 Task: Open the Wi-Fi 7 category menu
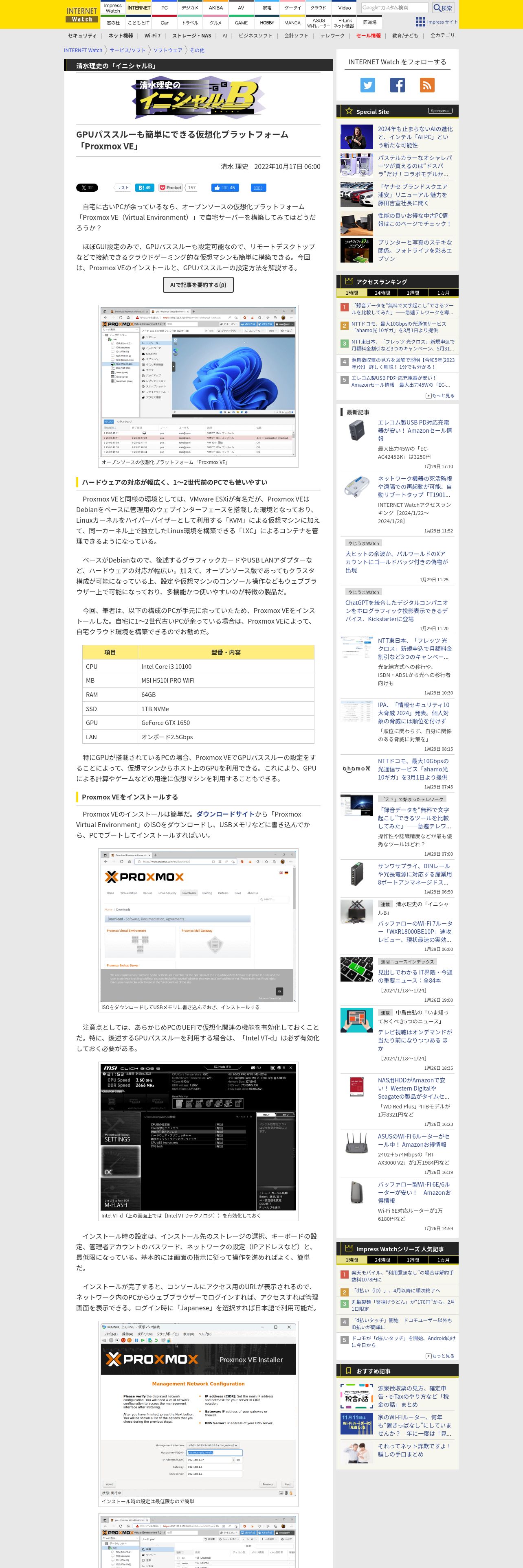click(152, 36)
